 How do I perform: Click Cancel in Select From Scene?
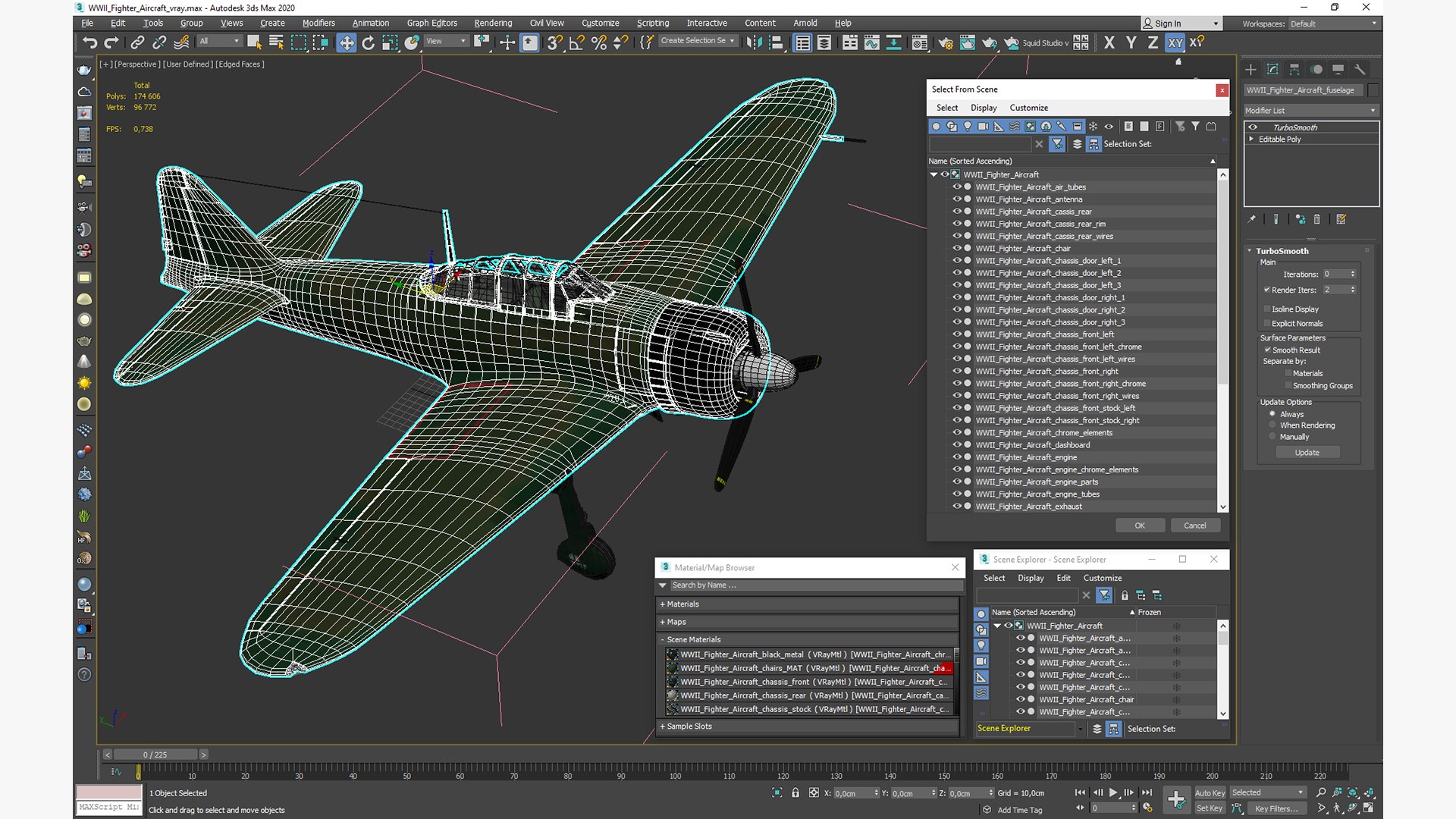point(1195,526)
